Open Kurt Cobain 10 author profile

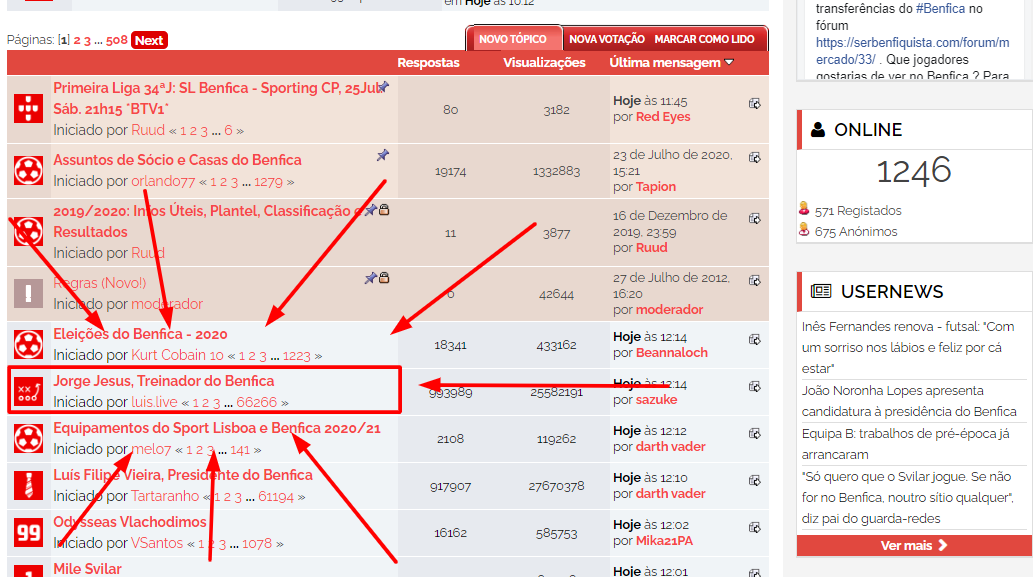tap(177, 355)
